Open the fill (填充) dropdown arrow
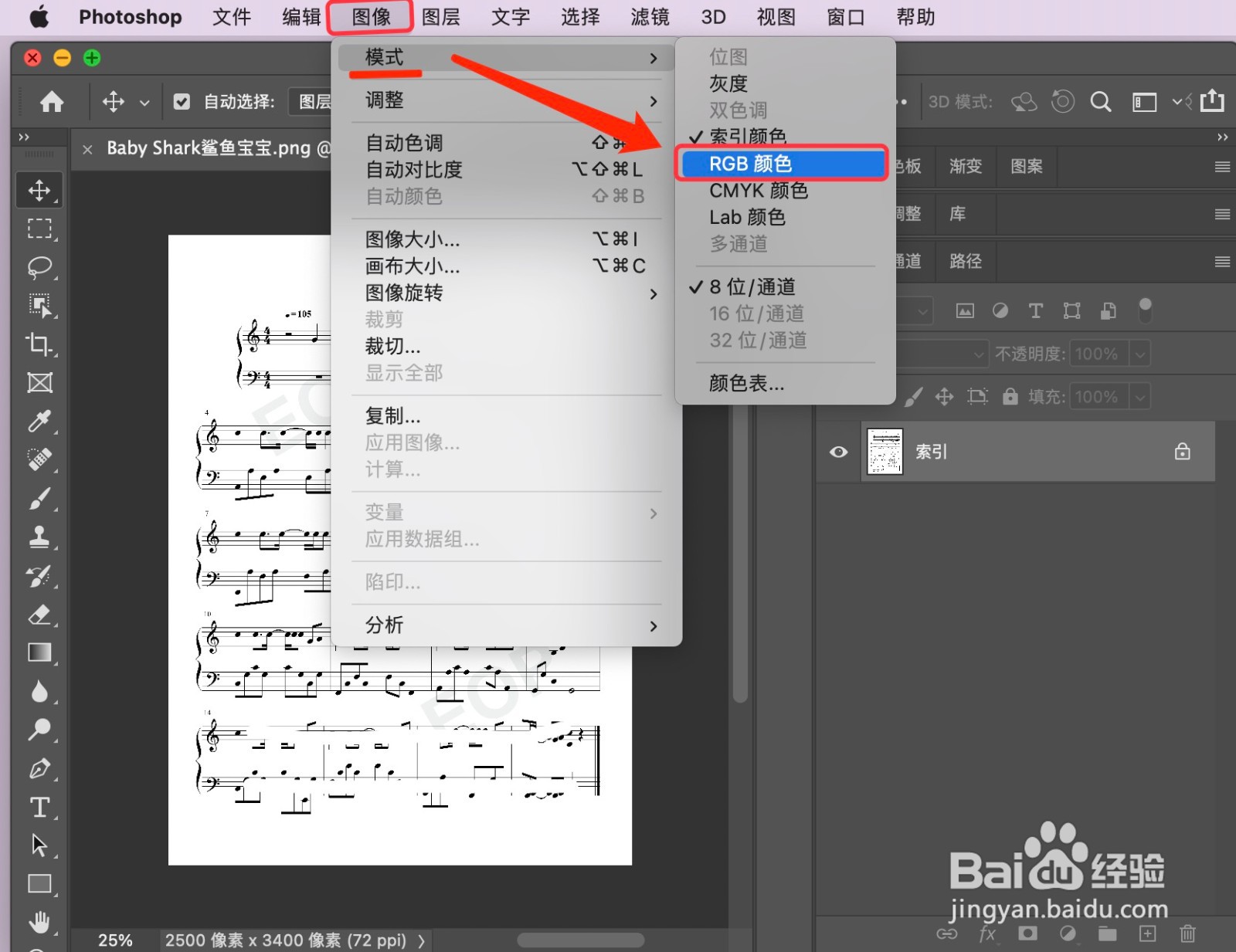Viewport: 1236px width, 952px height. pyautogui.click(x=1139, y=398)
